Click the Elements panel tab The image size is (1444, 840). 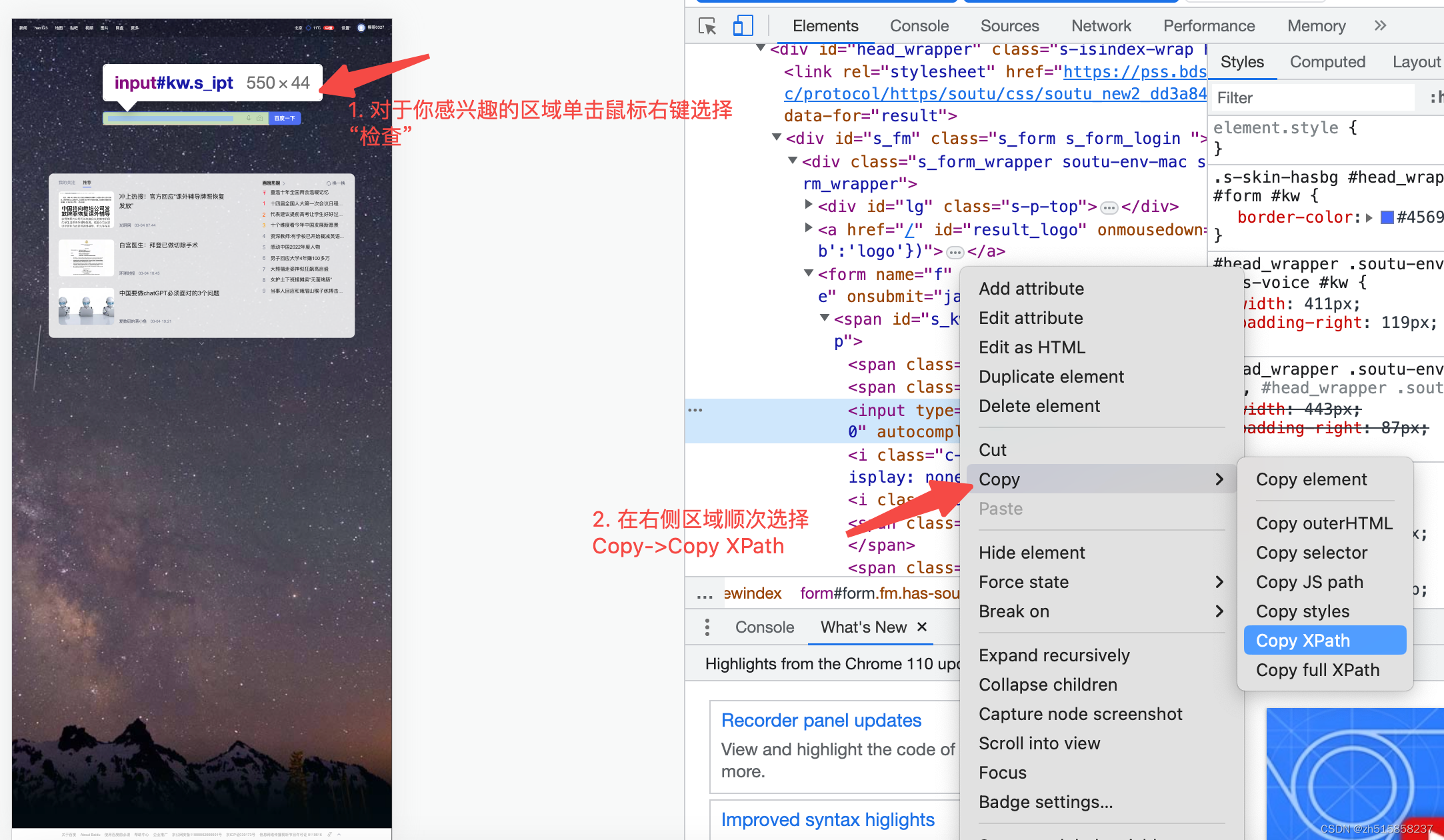824,26
